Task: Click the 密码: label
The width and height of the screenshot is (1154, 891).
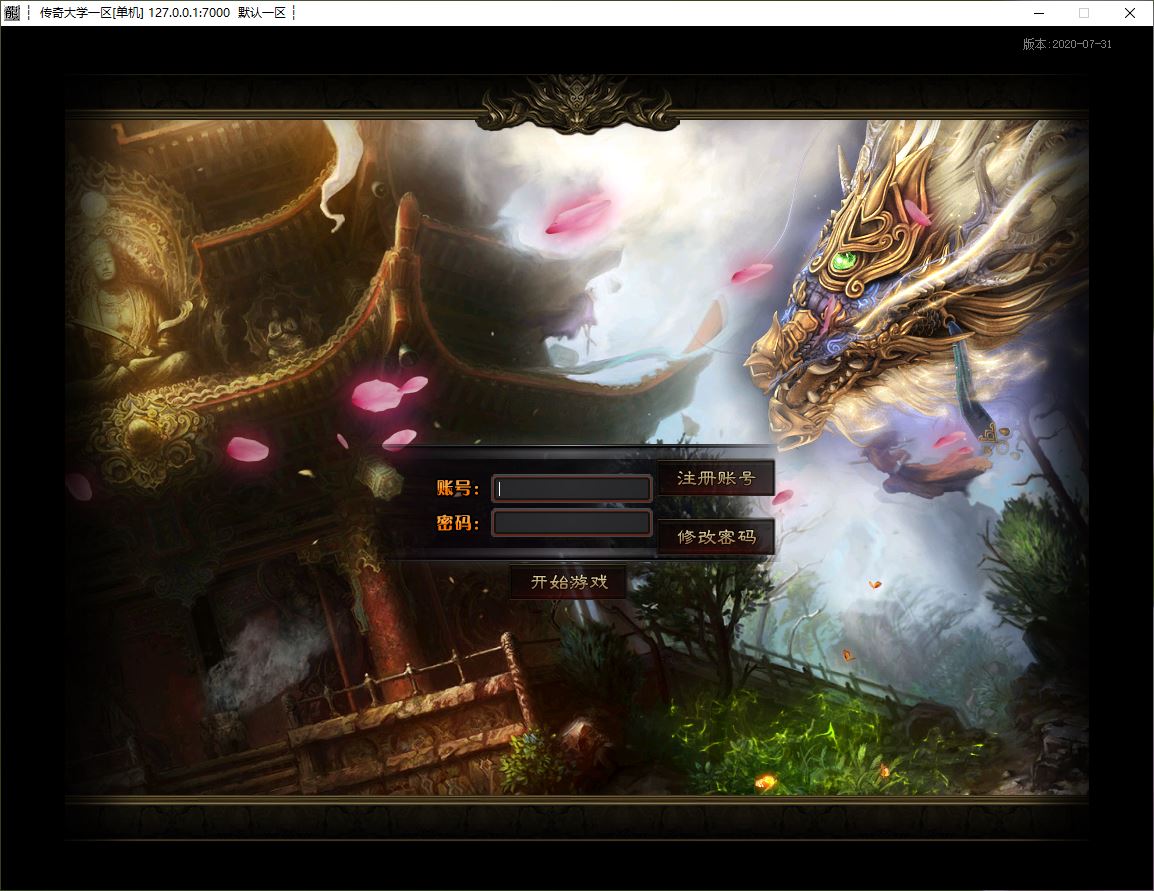Action: click(x=458, y=523)
